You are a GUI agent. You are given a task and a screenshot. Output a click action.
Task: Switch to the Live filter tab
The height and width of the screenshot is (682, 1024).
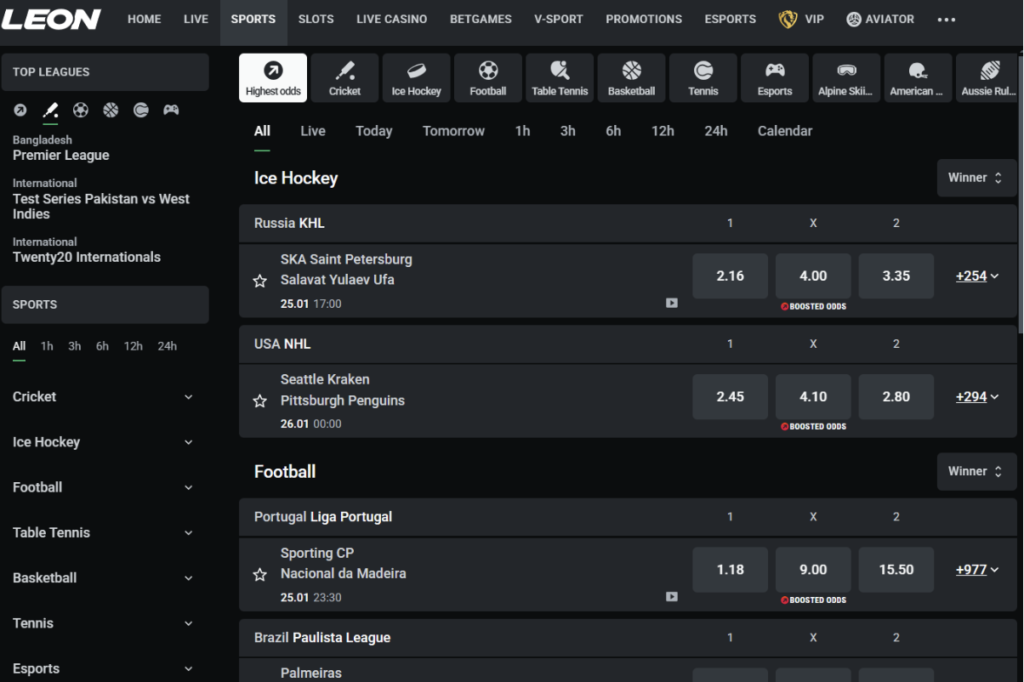(x=313, y=131)
